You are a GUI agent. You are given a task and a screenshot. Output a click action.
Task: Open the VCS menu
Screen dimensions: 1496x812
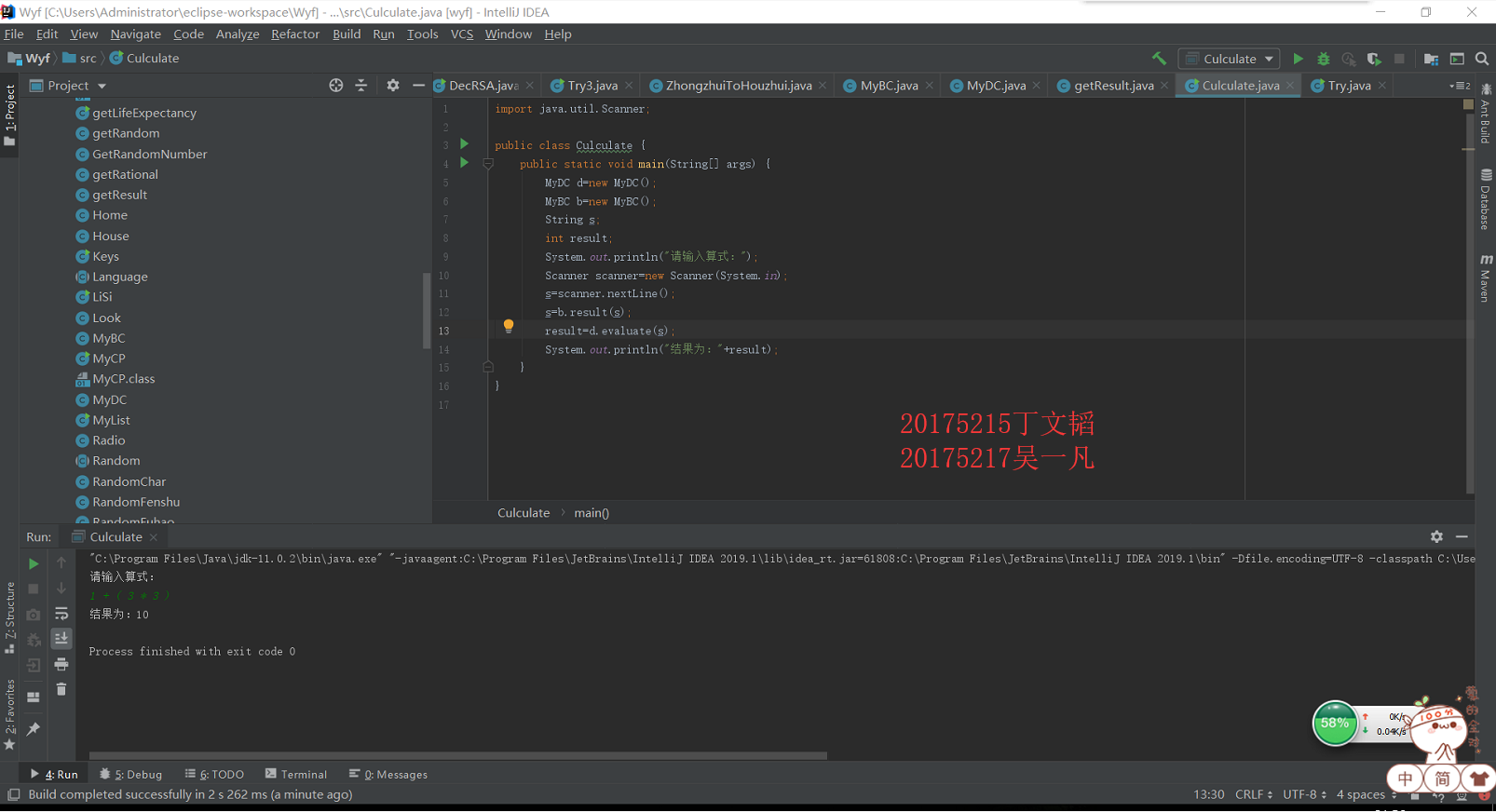[x=462, y=34]
